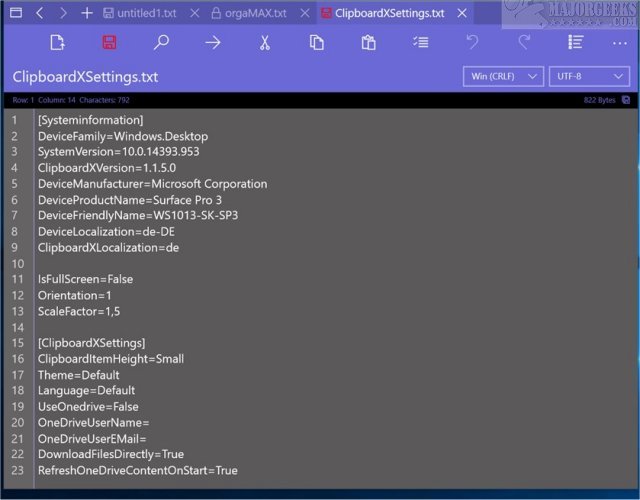Open the tab overview window icon

pyautogui.click(x=16, y=13)
